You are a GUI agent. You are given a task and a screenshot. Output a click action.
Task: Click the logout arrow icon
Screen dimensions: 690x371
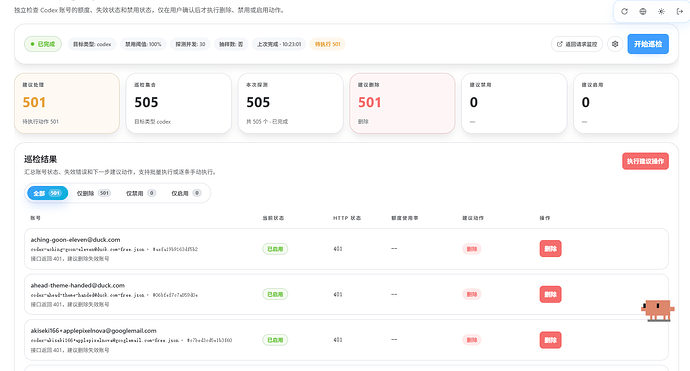coord(679,11)
